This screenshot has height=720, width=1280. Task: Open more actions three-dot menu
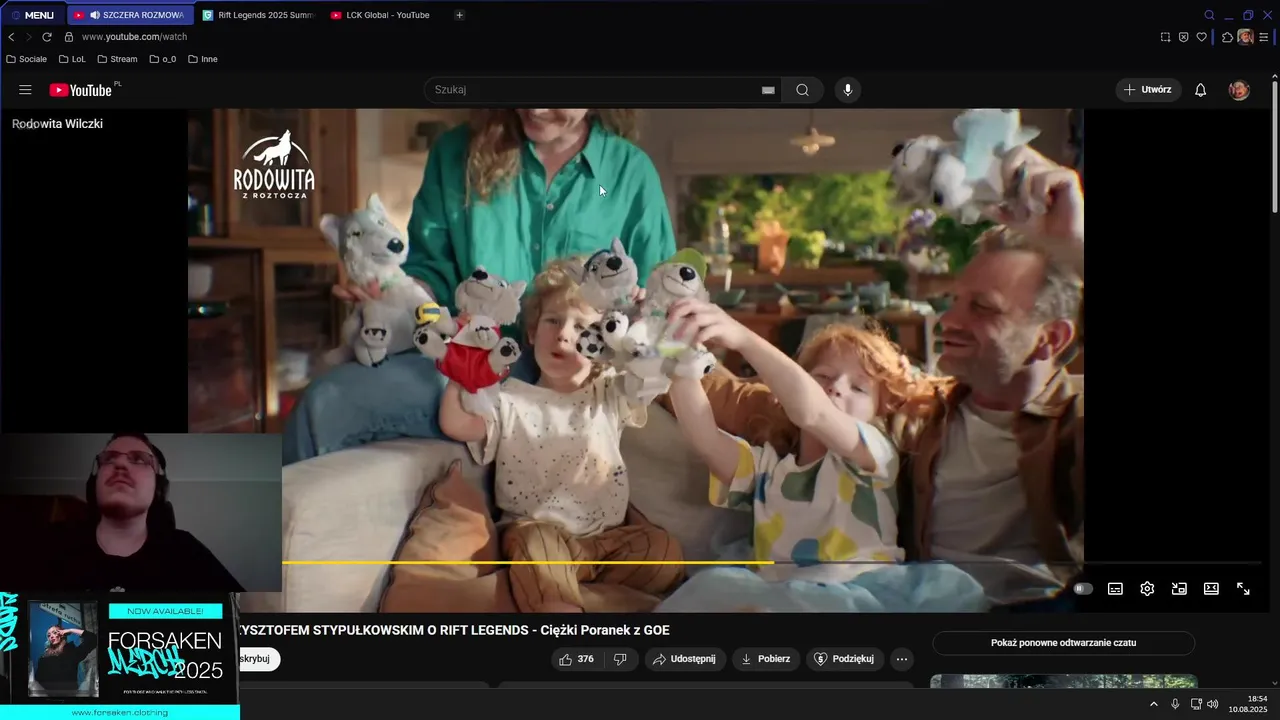tap(902, 659)
